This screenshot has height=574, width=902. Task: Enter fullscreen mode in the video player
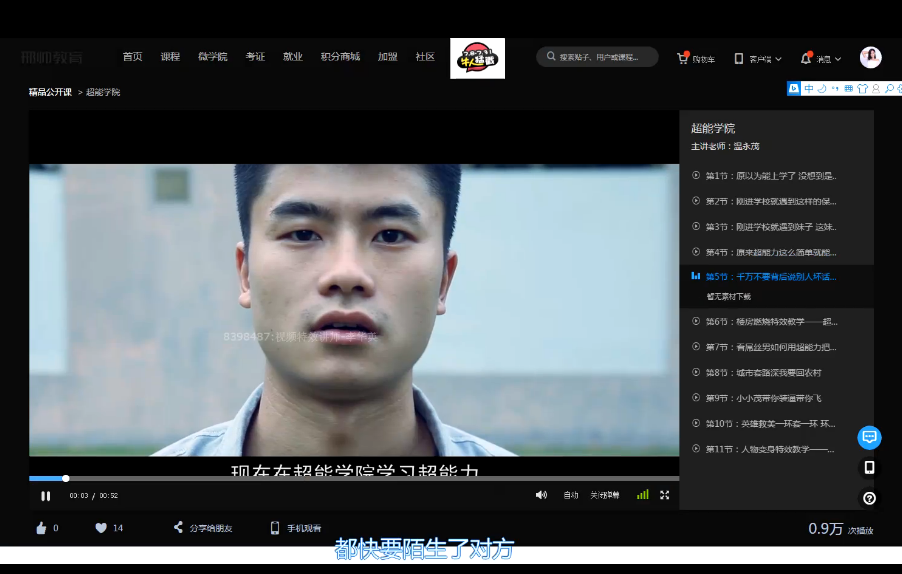[664, 495]
